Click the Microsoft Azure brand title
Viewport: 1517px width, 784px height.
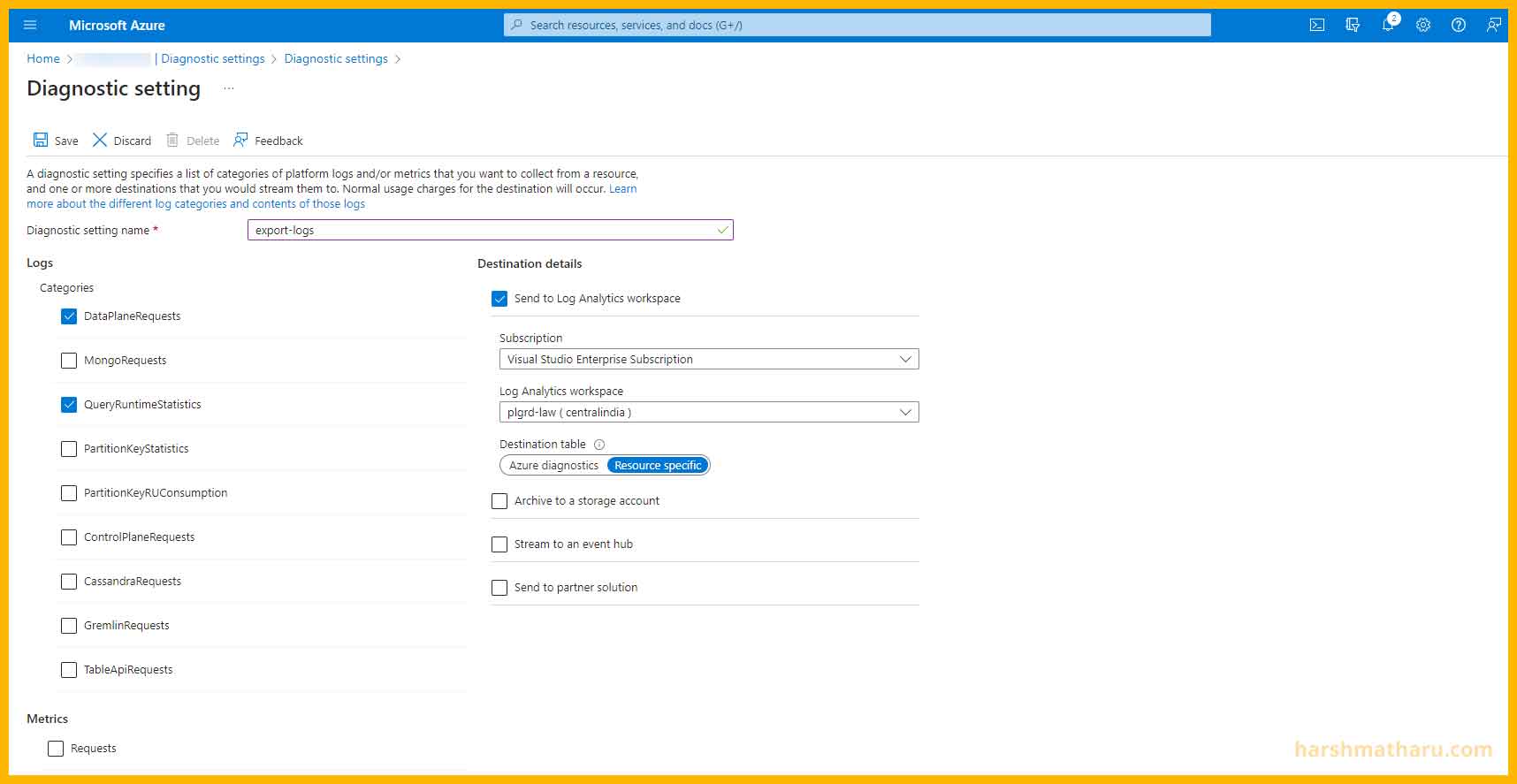[117, 25]
